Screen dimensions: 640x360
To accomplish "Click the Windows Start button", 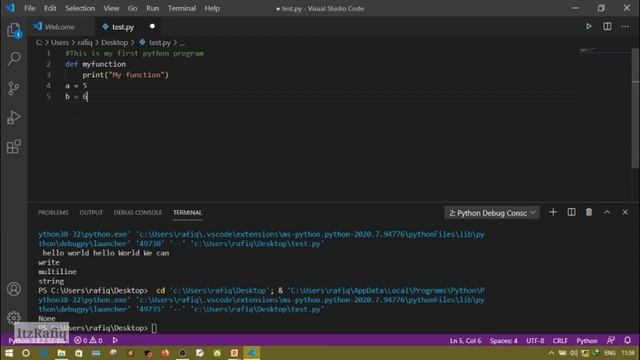I will tap(9, 353).
